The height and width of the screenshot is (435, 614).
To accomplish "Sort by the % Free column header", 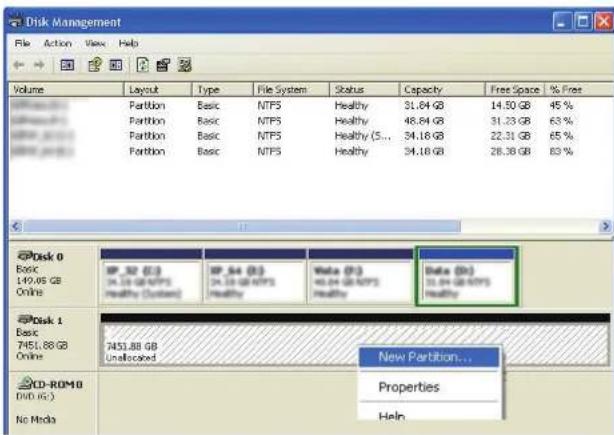I will [580, 90].
